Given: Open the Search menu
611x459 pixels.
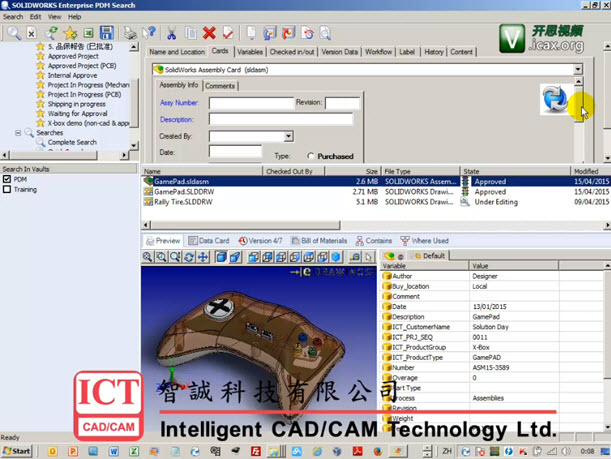Looking at the screenshot, I should (13, 17).
